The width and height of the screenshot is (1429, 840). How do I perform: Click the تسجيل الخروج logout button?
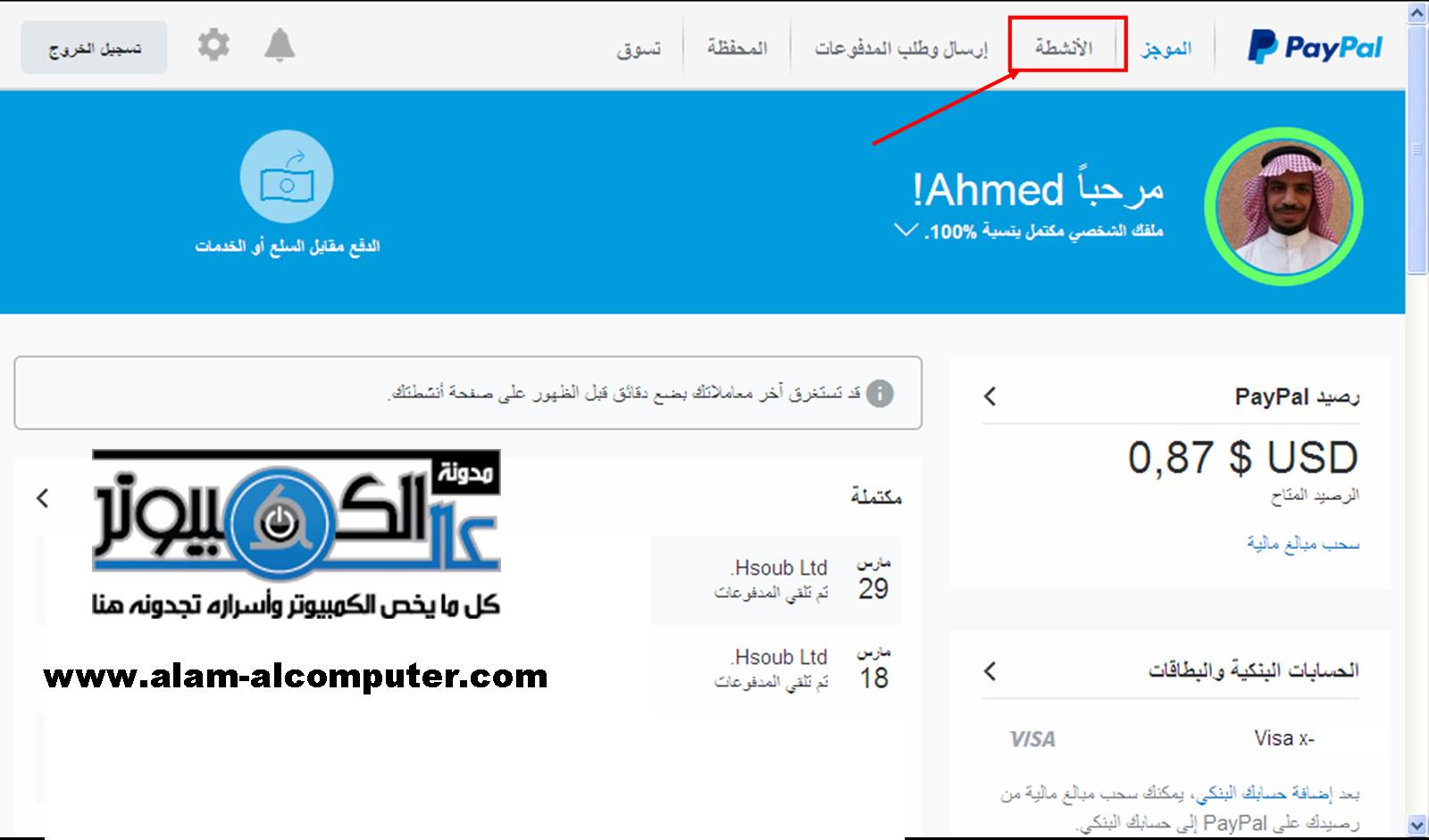(94, 47)
